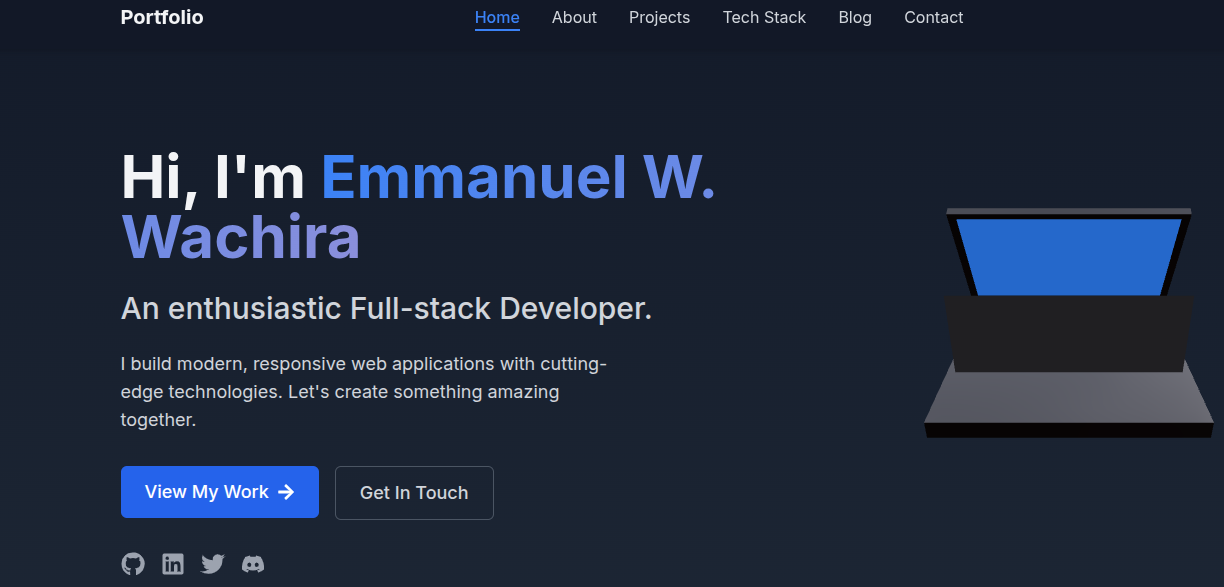Open the Blog nav link

[x=855, y=17]
